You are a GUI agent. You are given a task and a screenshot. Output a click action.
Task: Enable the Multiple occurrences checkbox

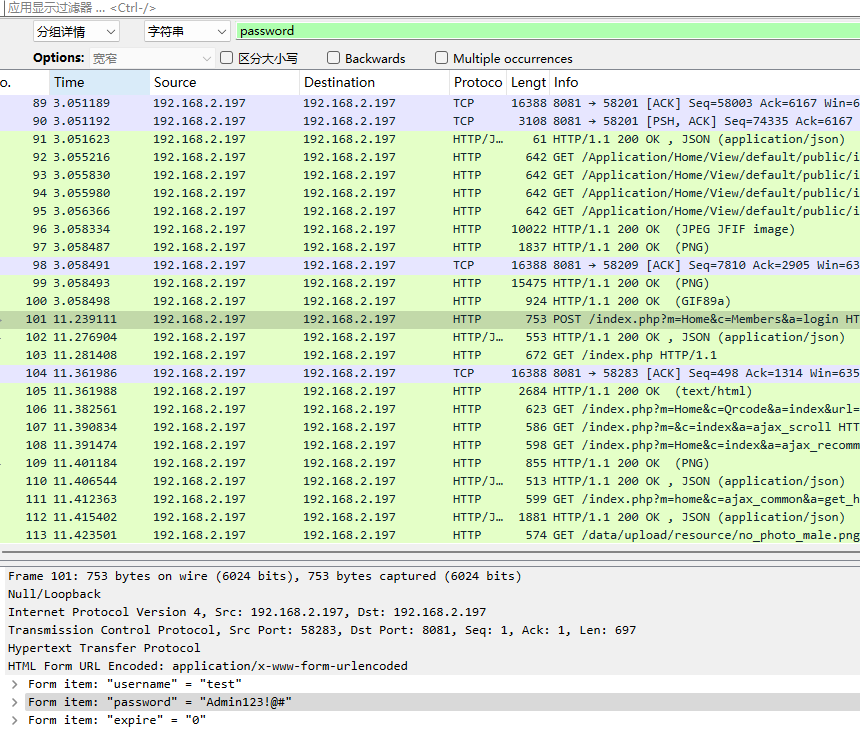[441, 58]
